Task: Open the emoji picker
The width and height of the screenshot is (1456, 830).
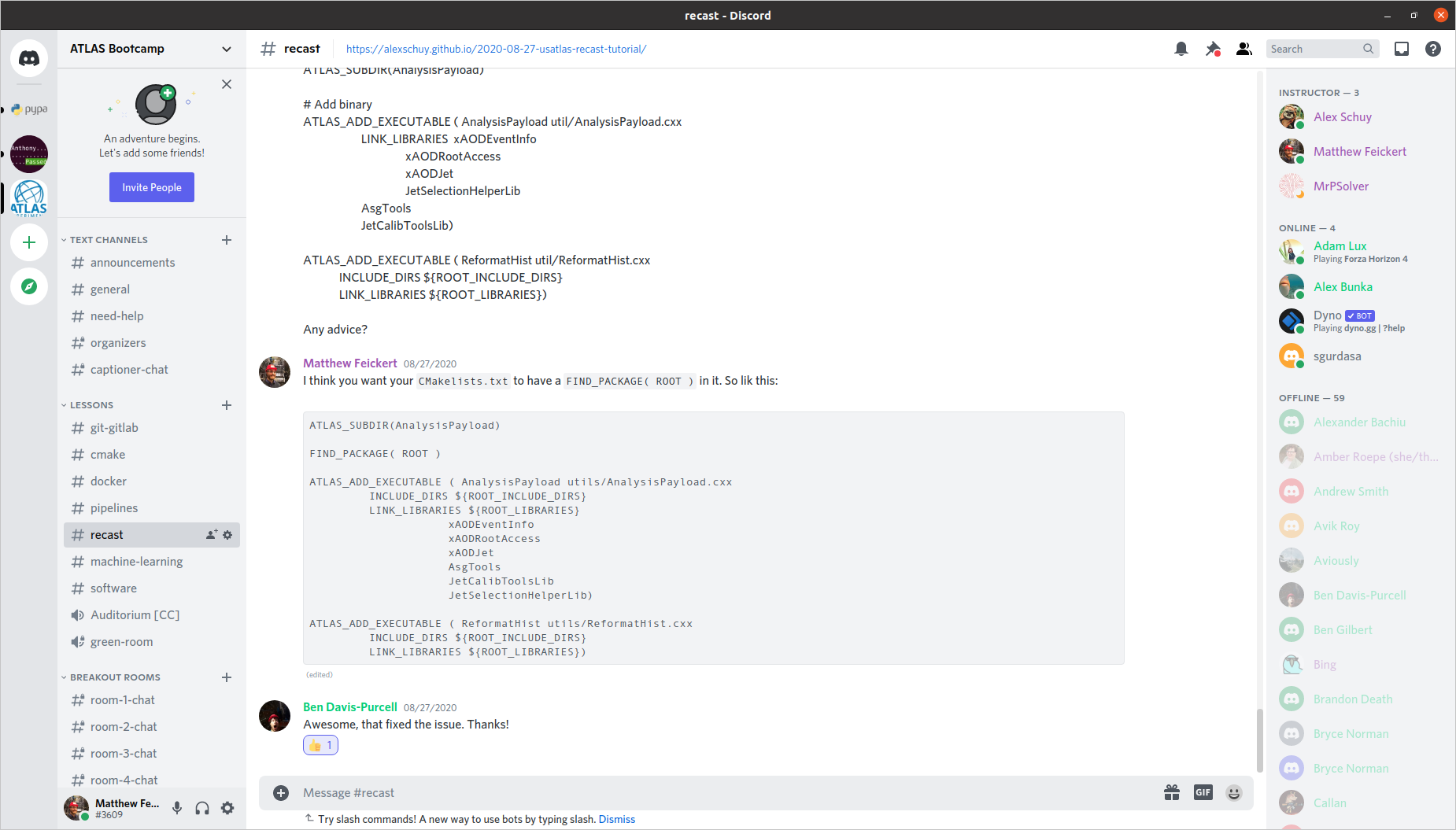Action: (x=1234, y=793)
